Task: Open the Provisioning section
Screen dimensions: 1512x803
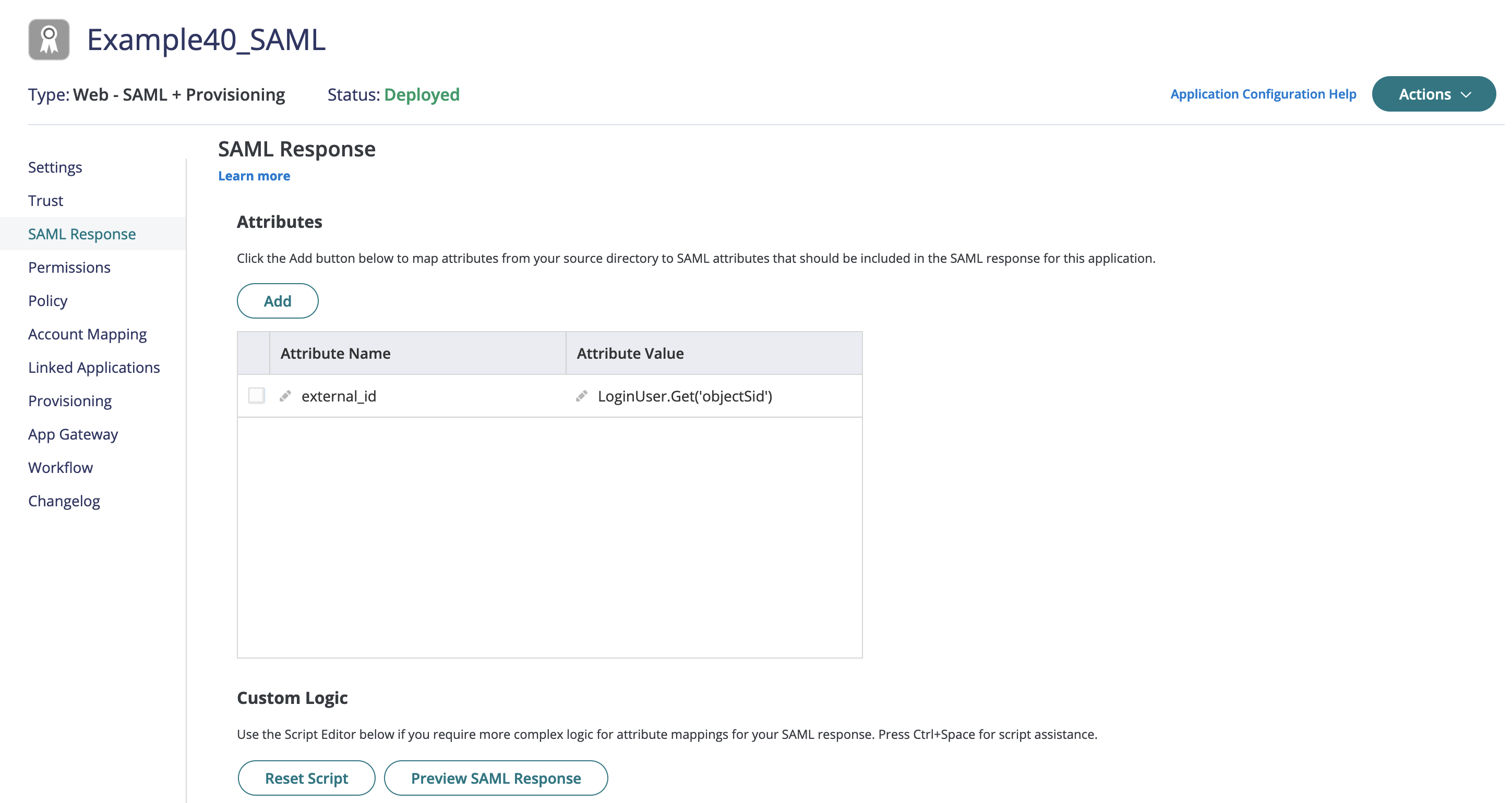Action: (x=70, y=401)
